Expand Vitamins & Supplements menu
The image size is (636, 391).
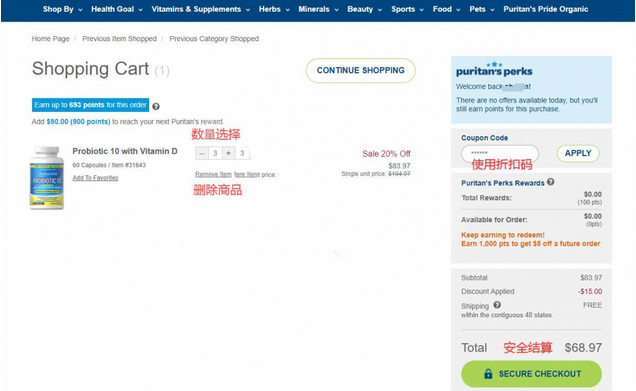[200, 9]
